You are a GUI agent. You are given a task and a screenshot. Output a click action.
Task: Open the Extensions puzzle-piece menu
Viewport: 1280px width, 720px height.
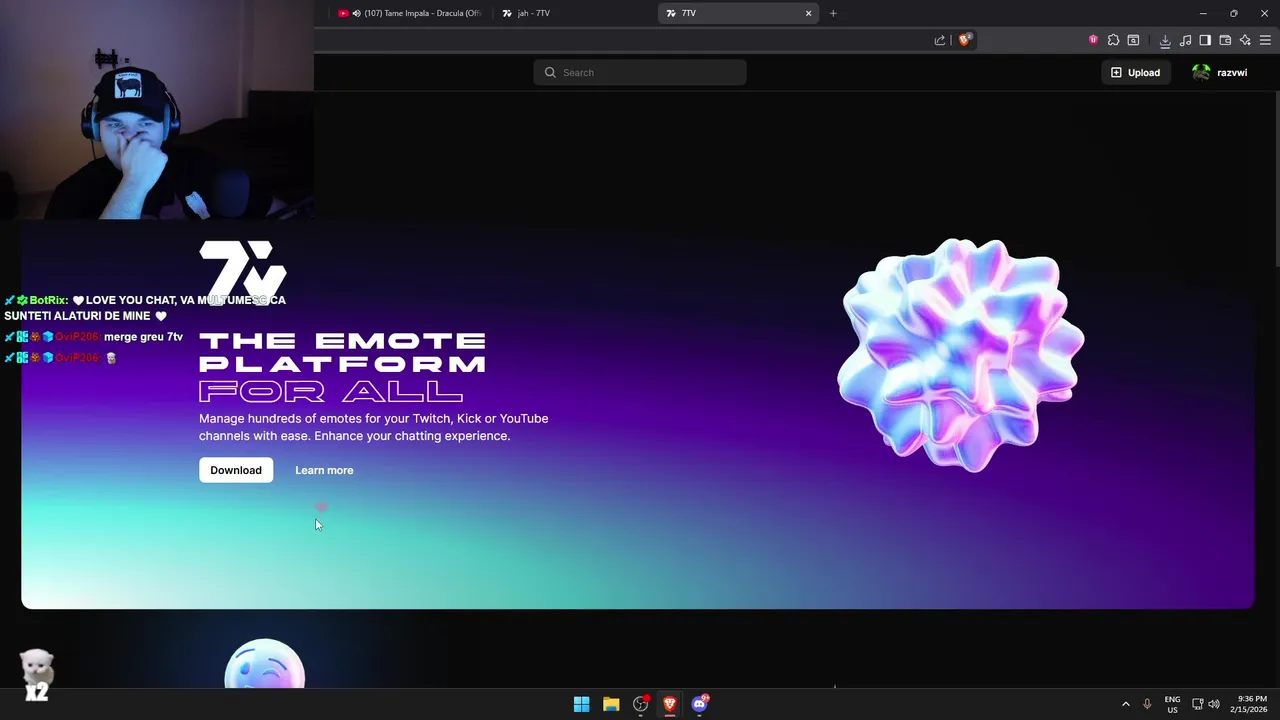coord(1113,40)
